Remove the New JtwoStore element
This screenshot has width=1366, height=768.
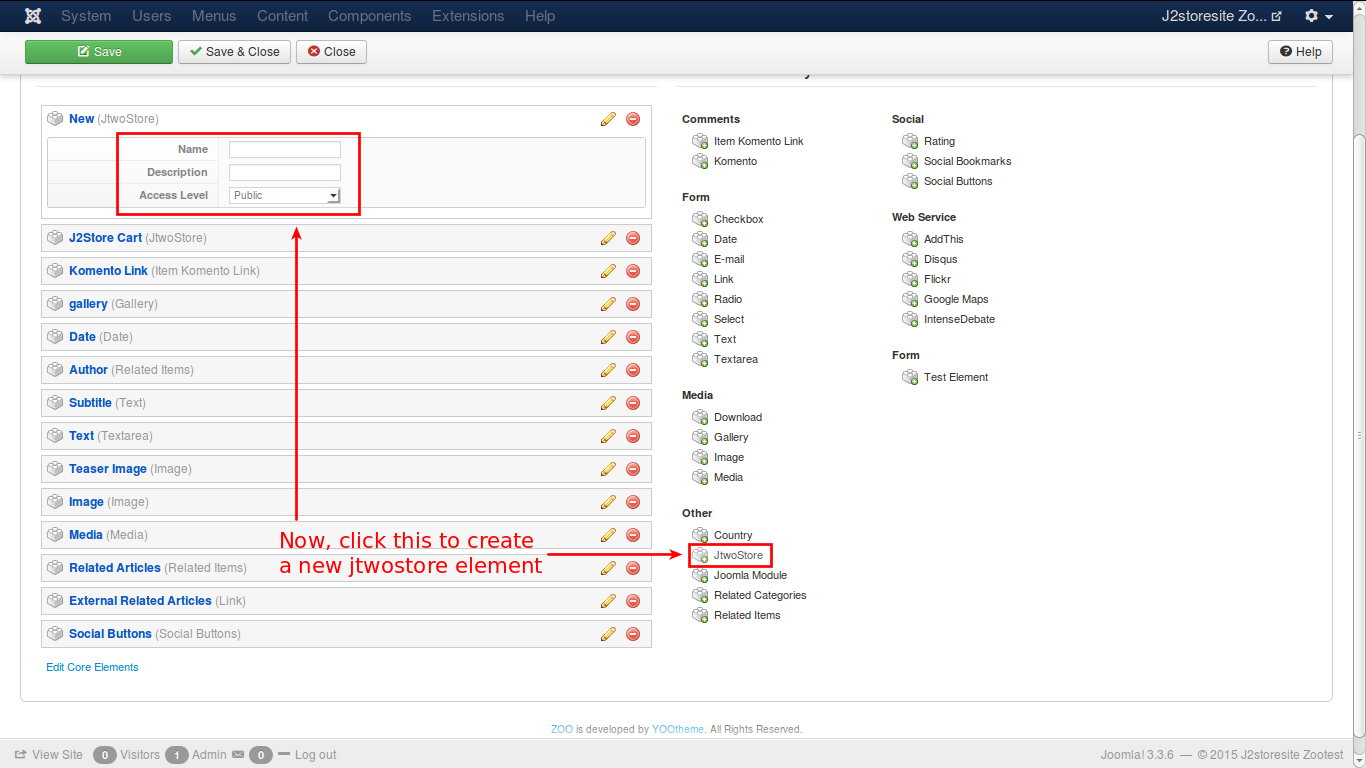click(x=633, y=119)
